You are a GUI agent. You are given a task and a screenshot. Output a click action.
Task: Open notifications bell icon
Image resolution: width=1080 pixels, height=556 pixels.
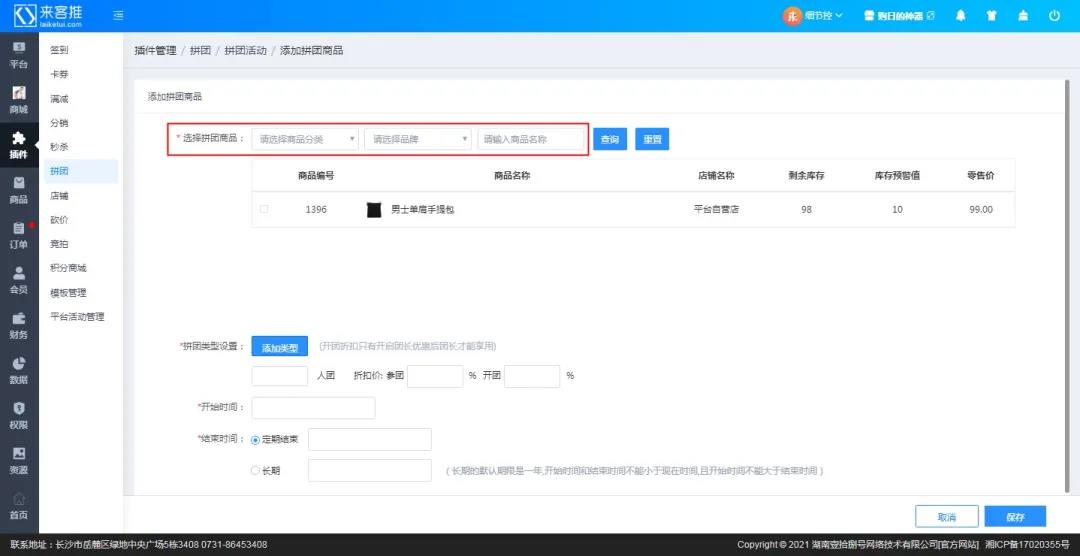click(961, 15)
